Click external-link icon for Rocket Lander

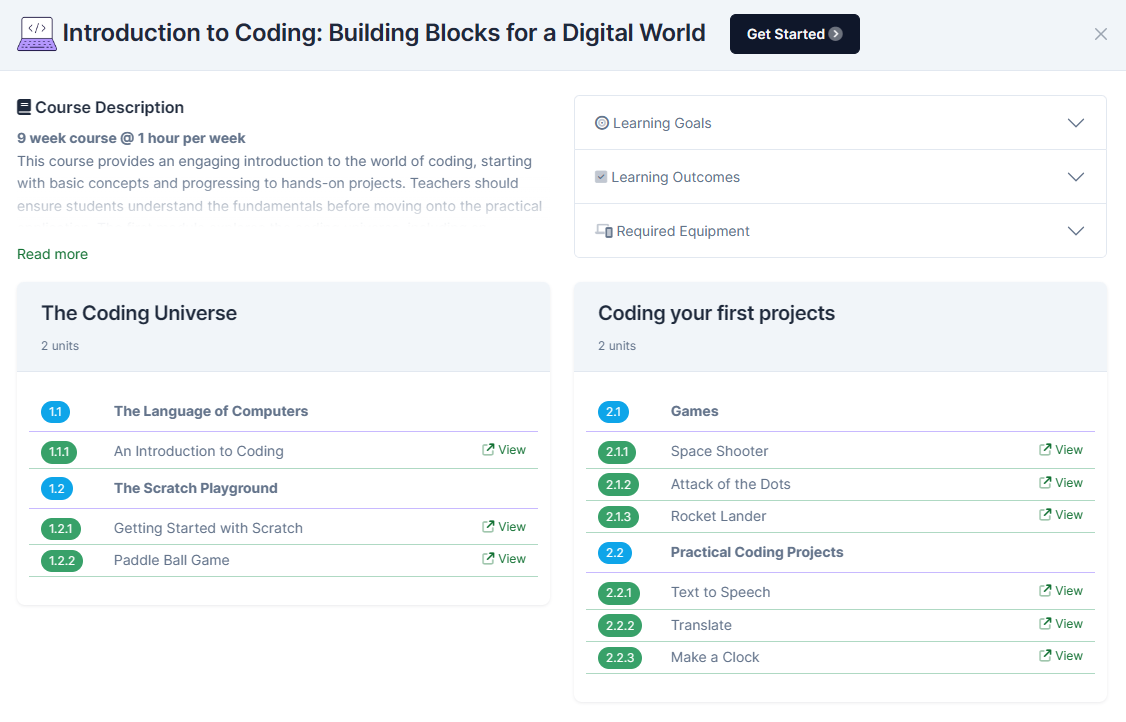pos(1045,515)
